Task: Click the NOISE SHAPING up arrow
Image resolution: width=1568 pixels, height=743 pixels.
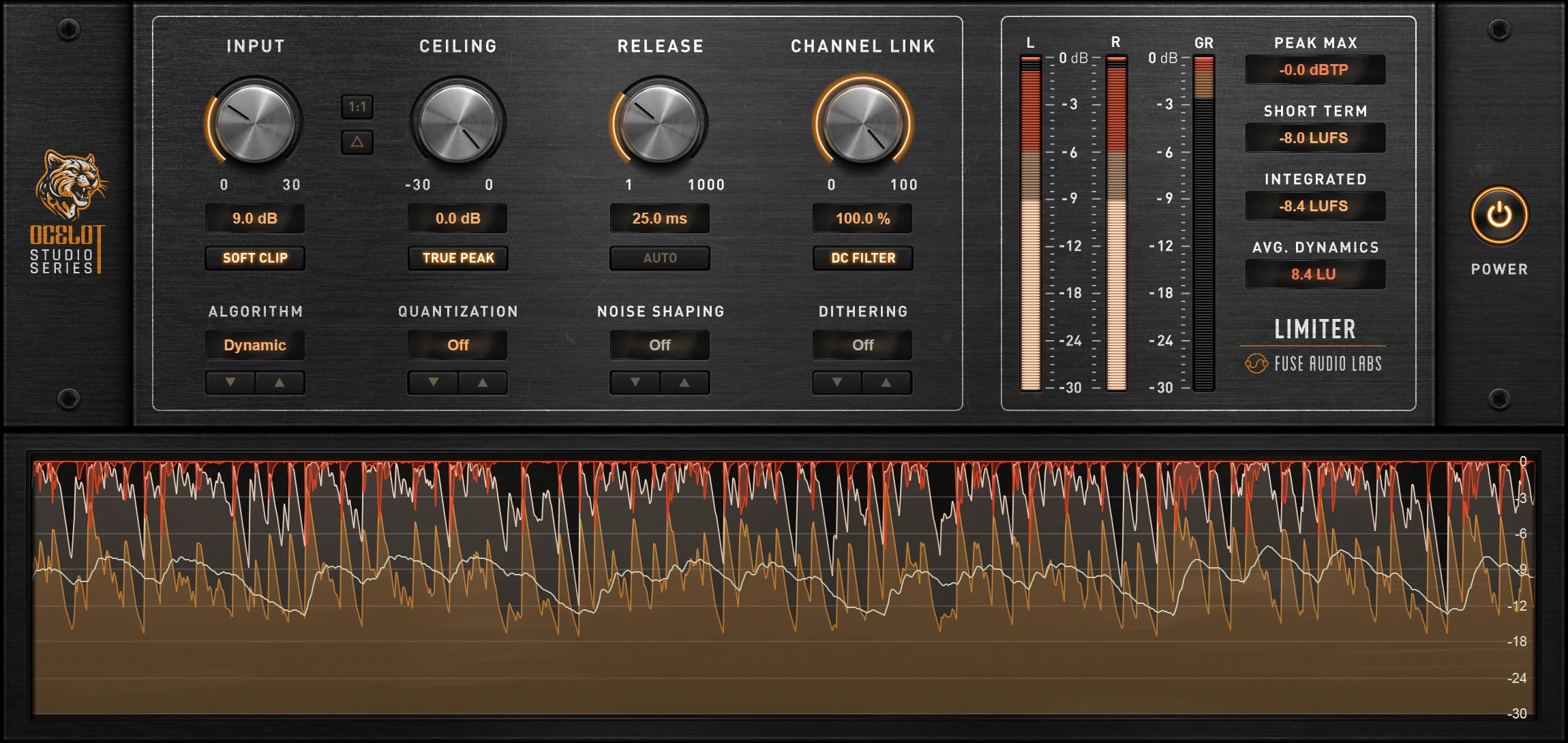Action: [685, 382]
